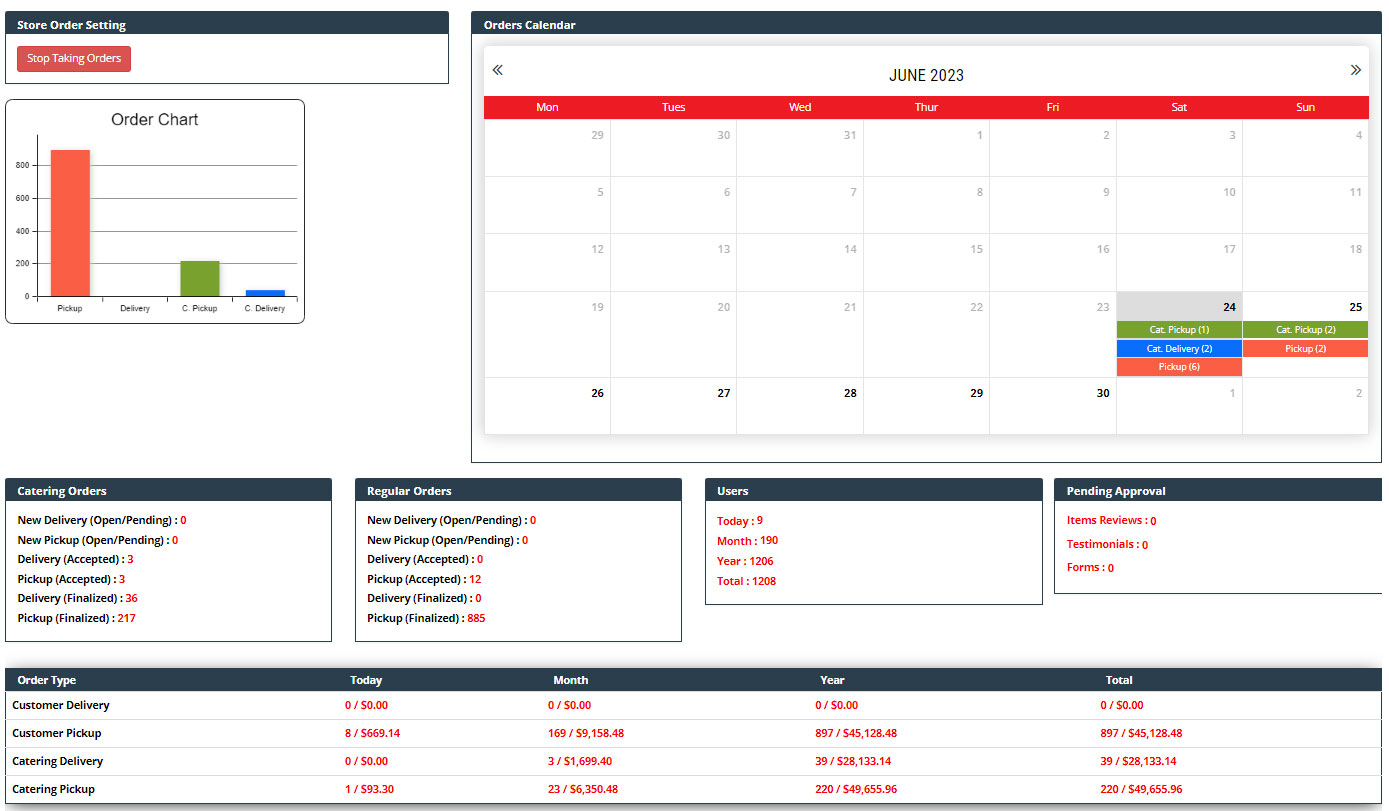The width and height of the screenshot is (1389, 811).
Task: Click Catering Pickup today value 1 / $93.30
Action: tap(370, 789)
